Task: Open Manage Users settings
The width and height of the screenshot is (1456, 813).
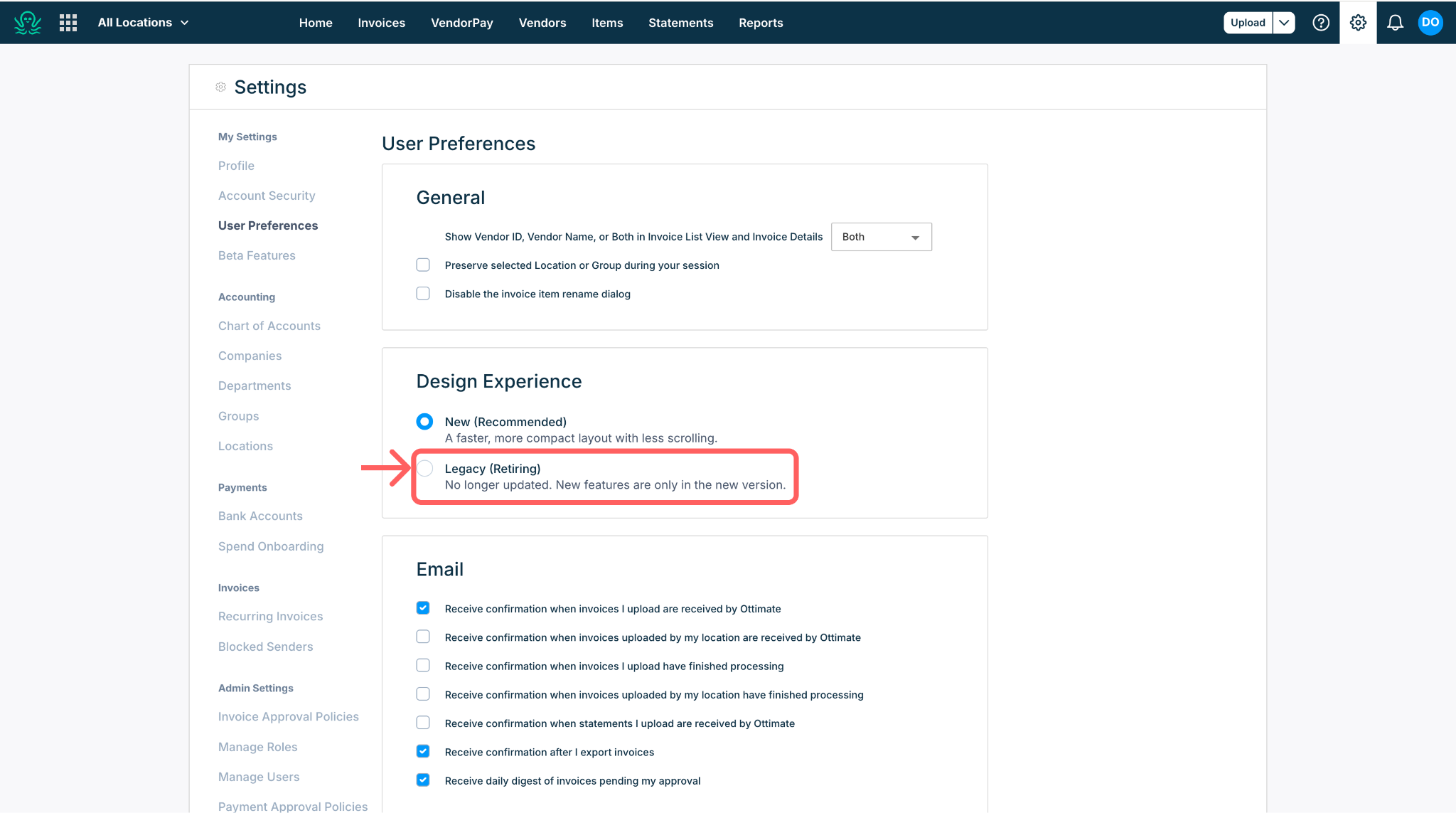Action: [259, 777]
